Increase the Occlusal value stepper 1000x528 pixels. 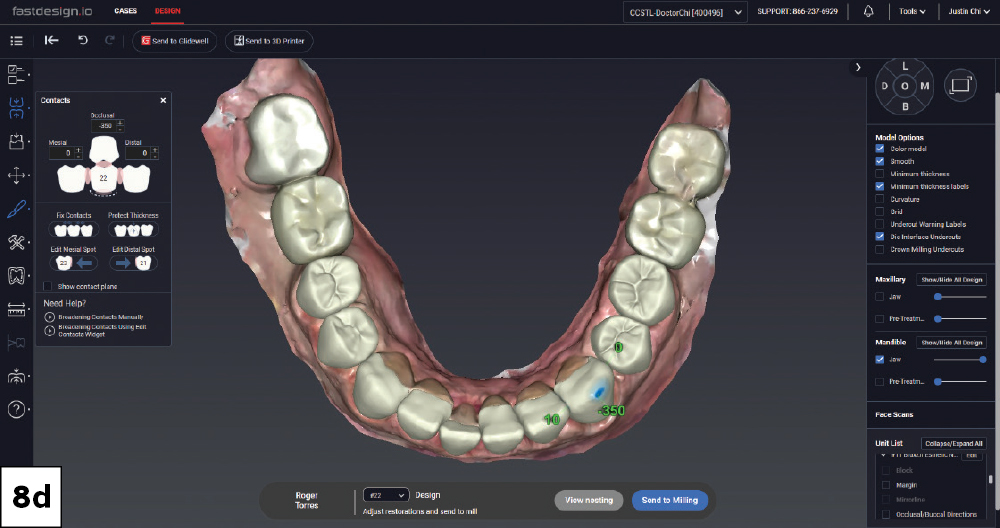point(120,122)
